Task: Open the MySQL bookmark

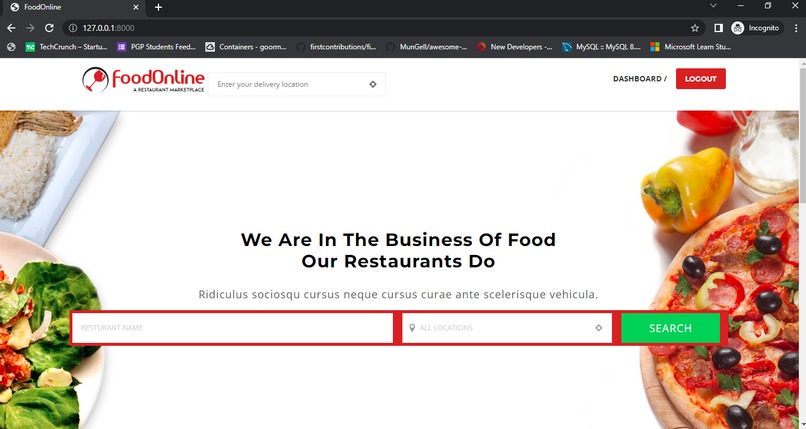Action: (x=601, y=47)
